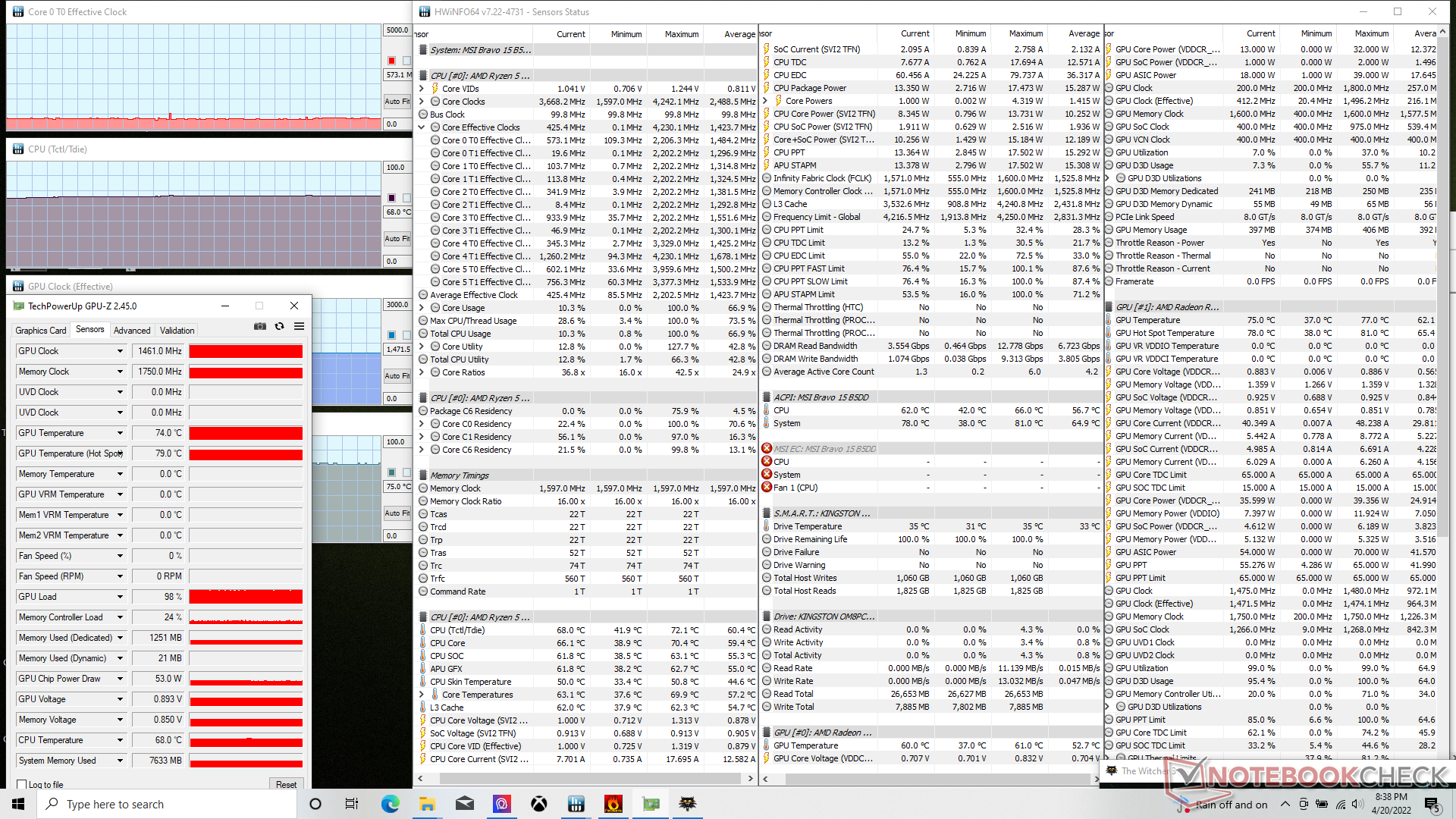Open the GPU Clock sensor dropdown in GPU-Z
This screenshot has height=819, width=1456.
coord(120,351)
